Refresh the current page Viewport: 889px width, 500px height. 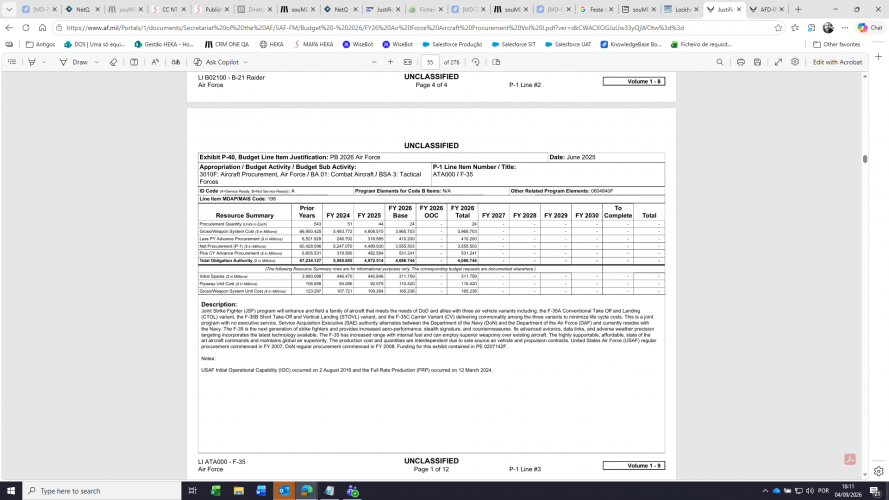[x=26, y=27]
